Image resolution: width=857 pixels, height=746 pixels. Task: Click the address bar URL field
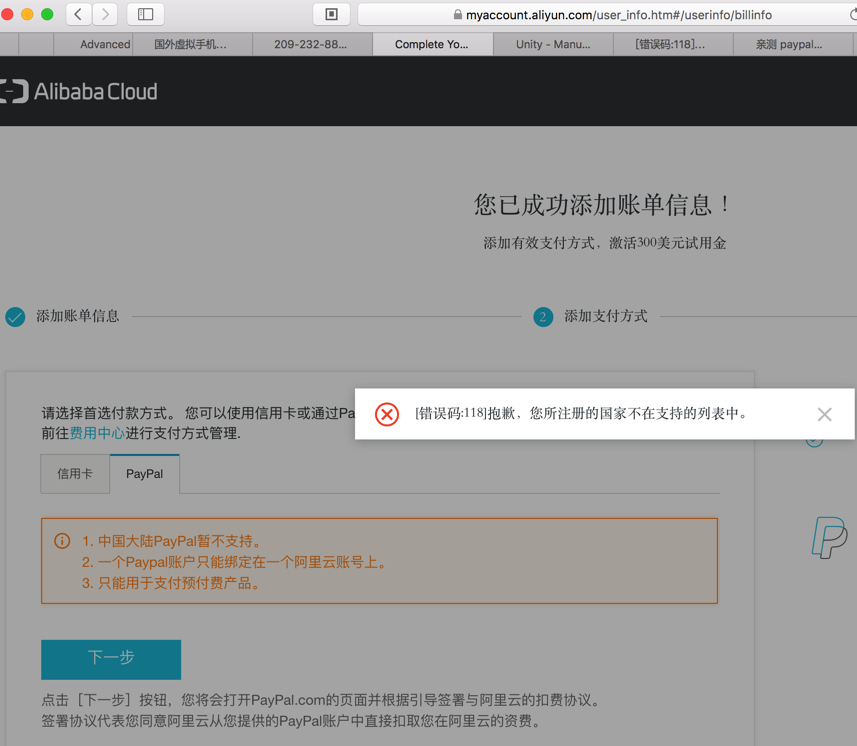(610, 15)
